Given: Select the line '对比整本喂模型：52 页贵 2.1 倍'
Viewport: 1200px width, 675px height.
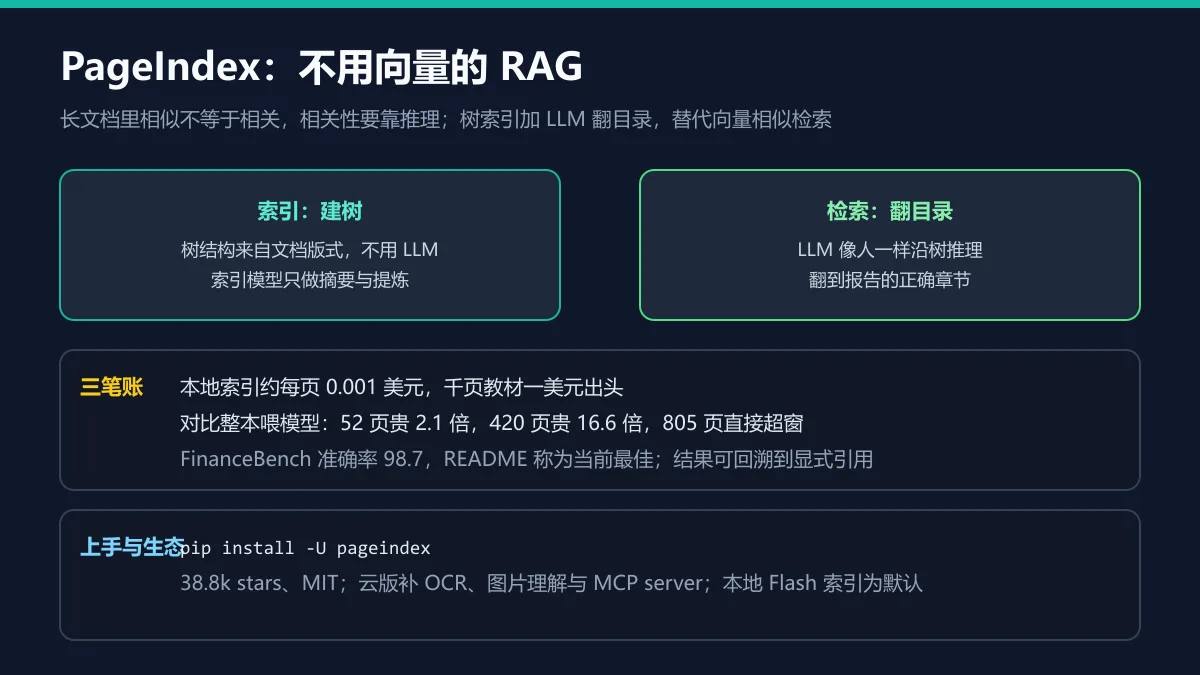Looking at the screenshot, I should 492,424.
